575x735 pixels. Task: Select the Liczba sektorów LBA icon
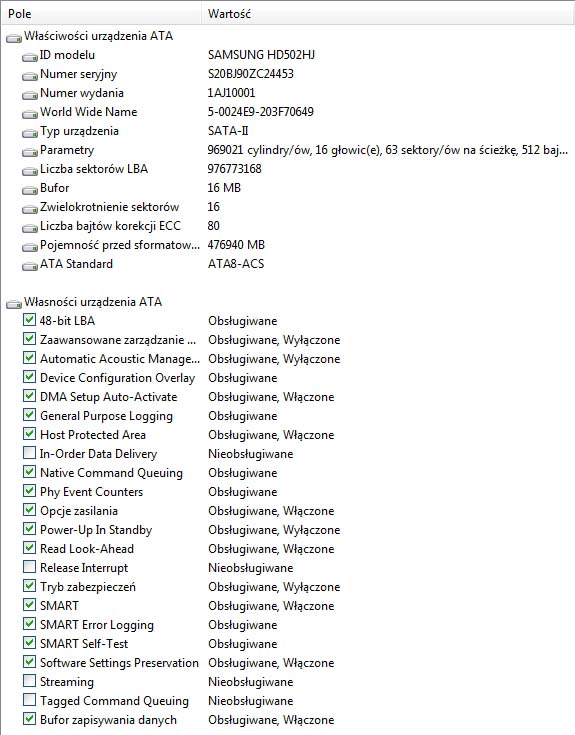(30, 171)
